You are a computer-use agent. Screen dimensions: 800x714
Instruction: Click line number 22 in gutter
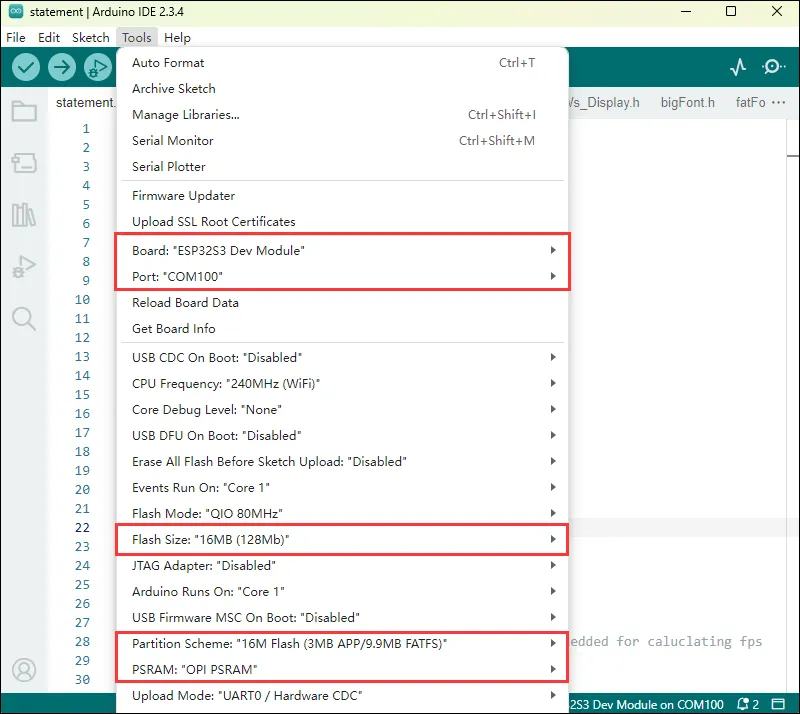tap(82, 528)
